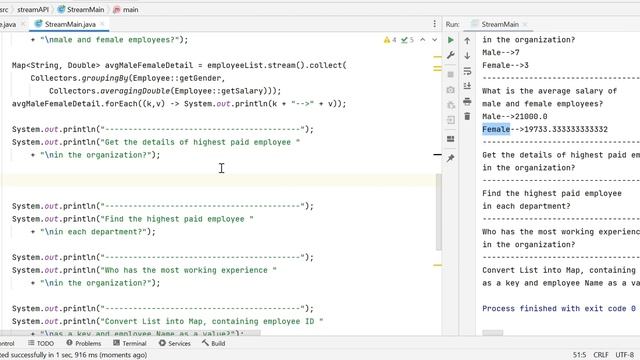Open the Problems tool window

point(84,343)
